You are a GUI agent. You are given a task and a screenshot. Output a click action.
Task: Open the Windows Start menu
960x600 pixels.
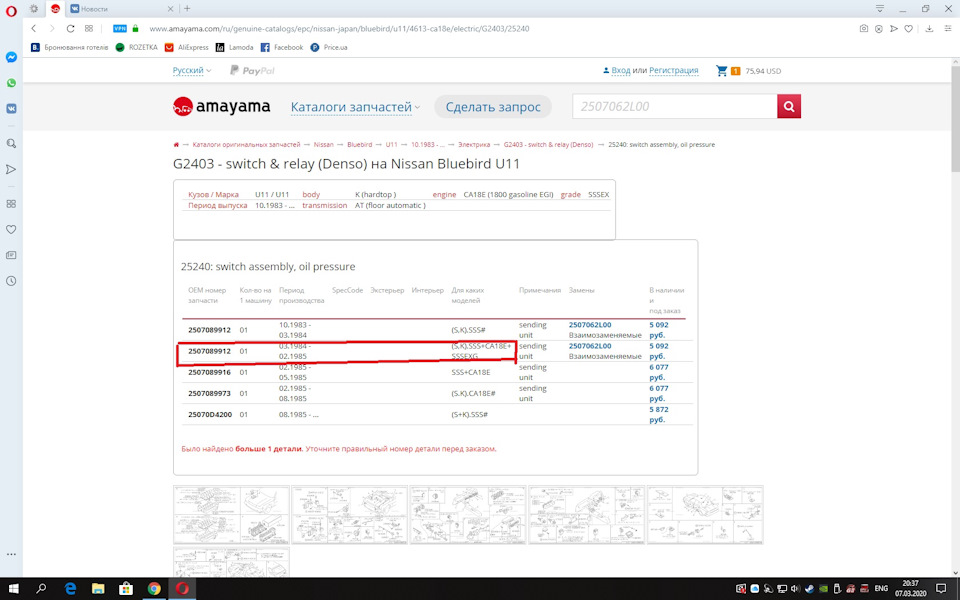click(x=13, y=588)
